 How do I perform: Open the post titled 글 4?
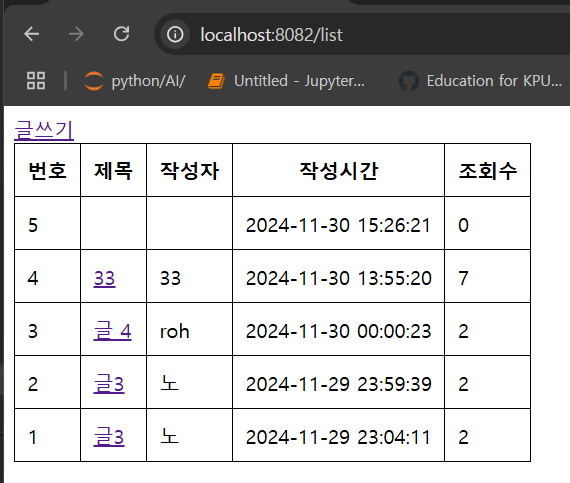(x=112, y=331)
